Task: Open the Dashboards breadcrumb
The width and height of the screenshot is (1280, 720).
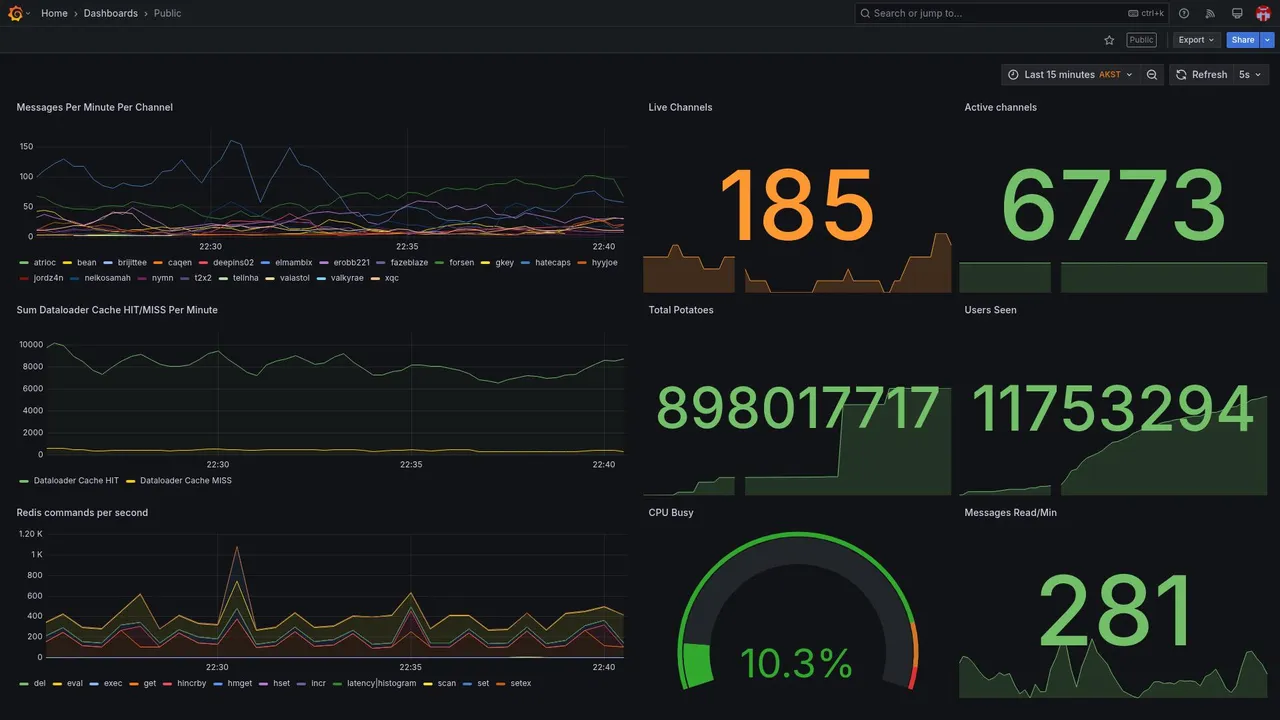Action: click(x=111, y=13)
